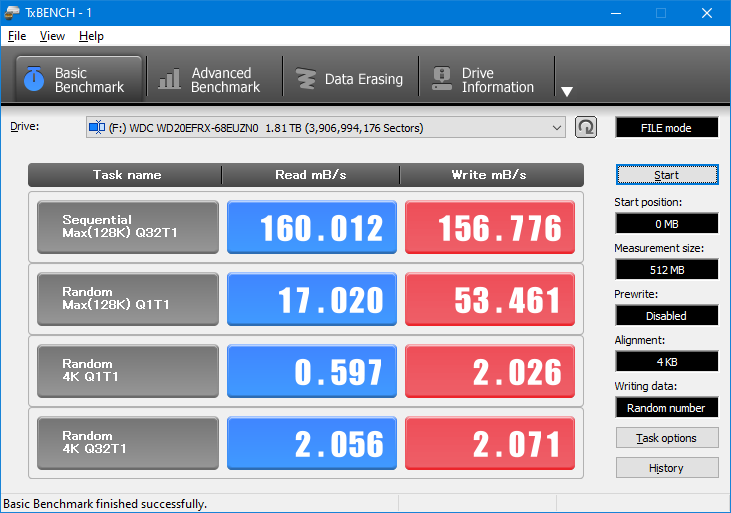Click the bar chart Advanced Benchmark icon
This screenshot has height=513, width=731.
pyautogui.click(x=169, y=79)
